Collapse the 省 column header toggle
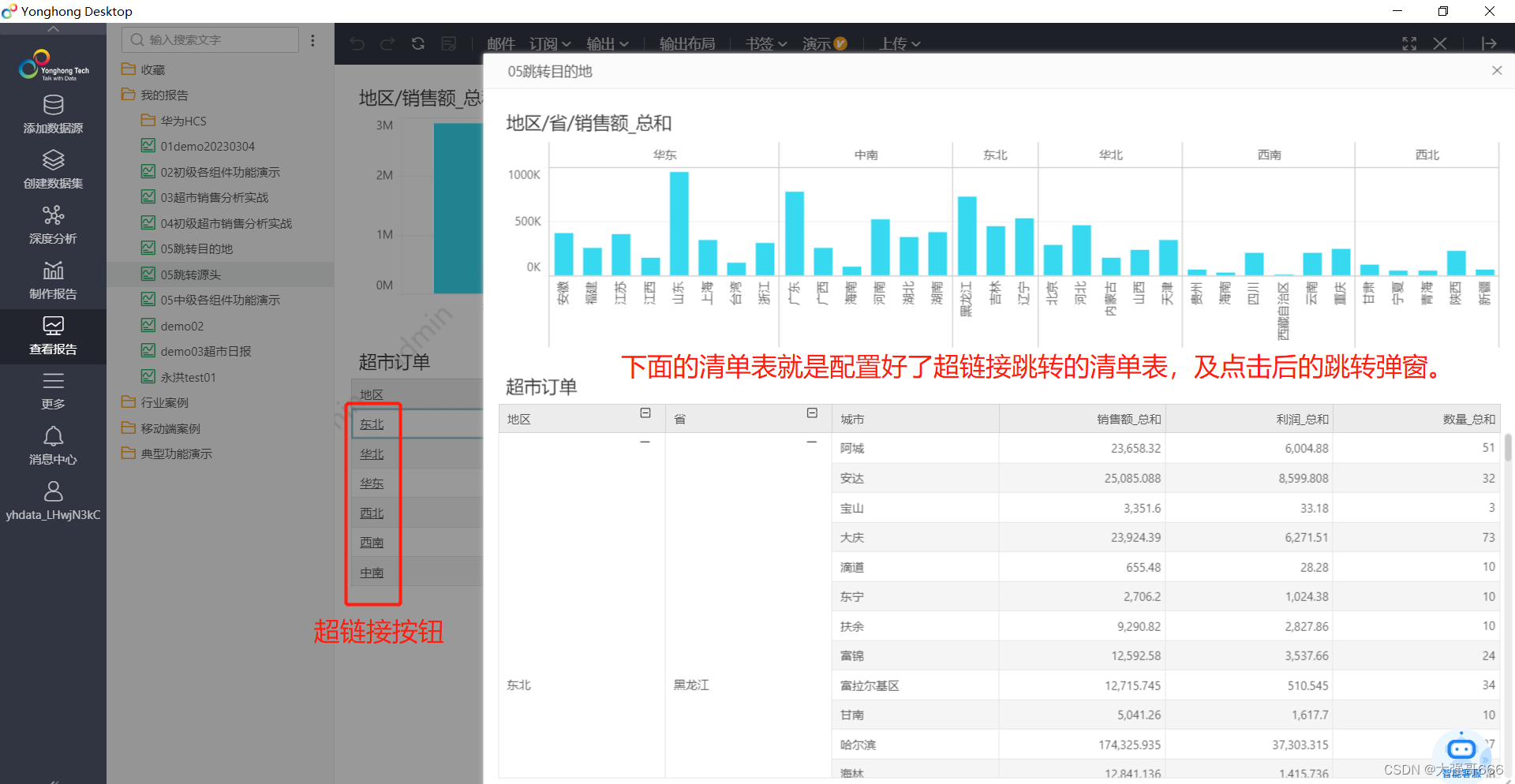The height and width of the screenshot is (784, 1515). tap(812, 413)
